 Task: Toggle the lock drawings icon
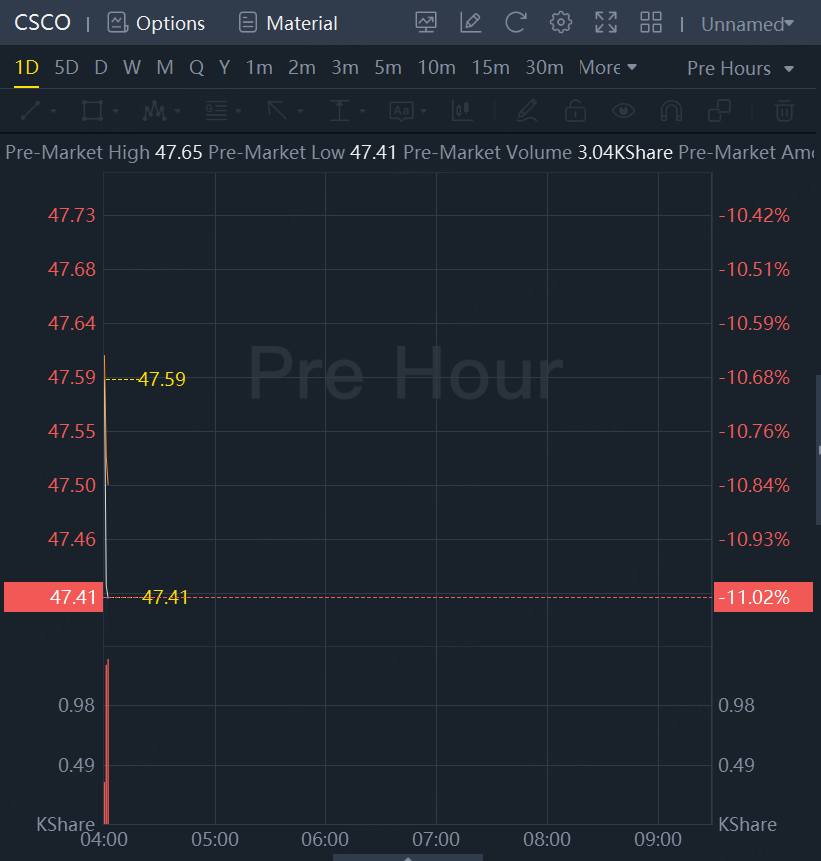[575, 110]
